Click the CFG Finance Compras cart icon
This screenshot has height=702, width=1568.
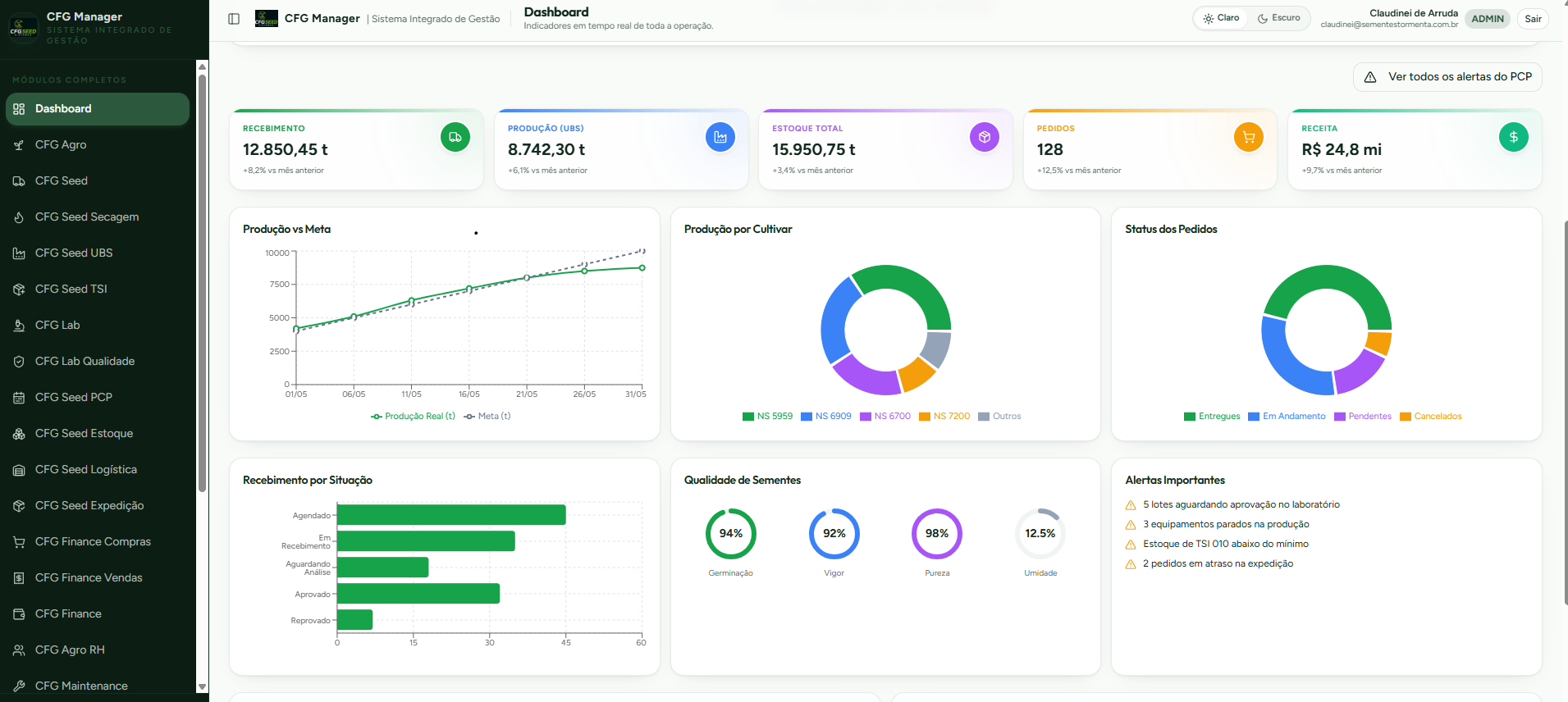click(19, 542)
